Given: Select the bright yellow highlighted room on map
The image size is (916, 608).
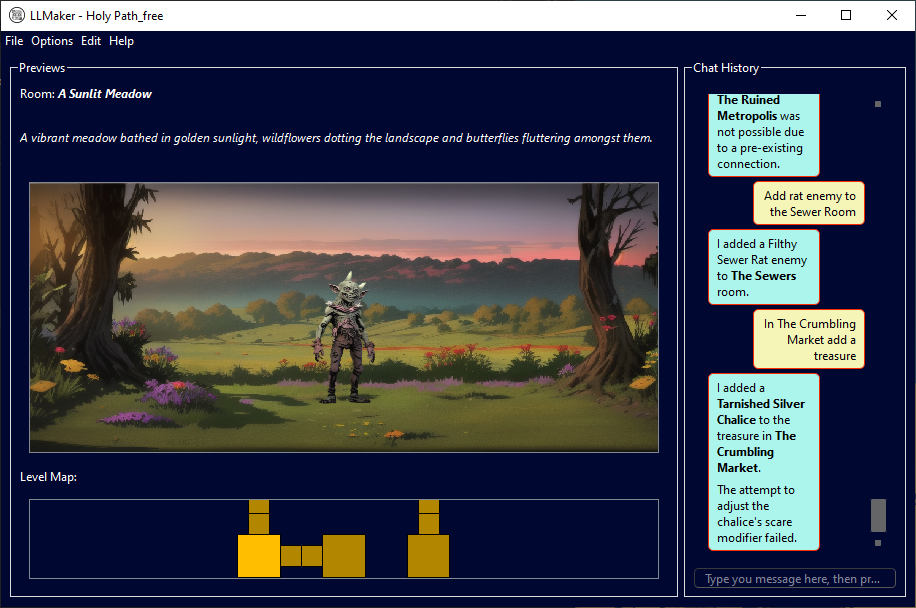Looking at the screenshot, I should 259,556.
